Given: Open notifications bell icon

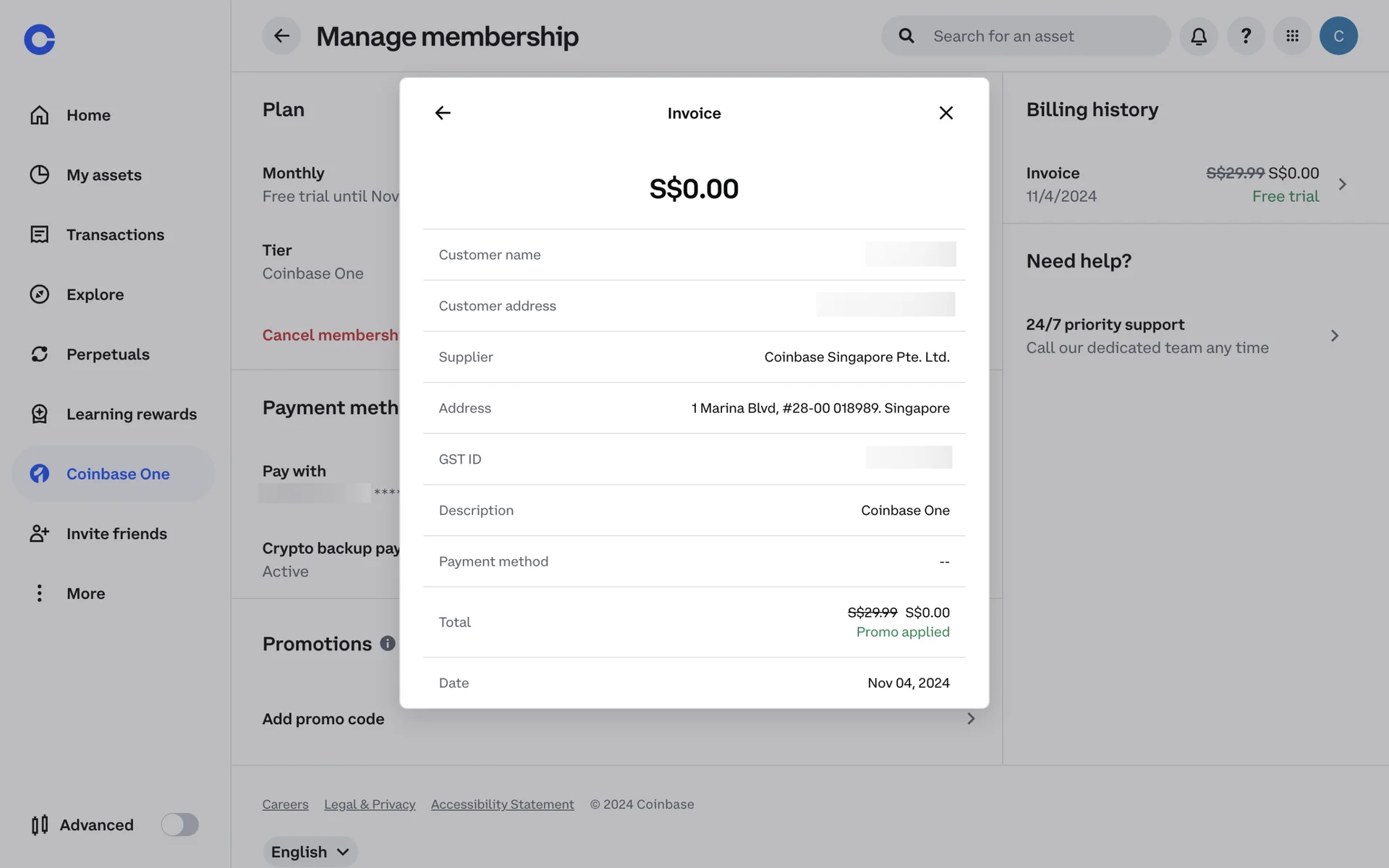Looking at the screenshot, I should point(1199,36).
